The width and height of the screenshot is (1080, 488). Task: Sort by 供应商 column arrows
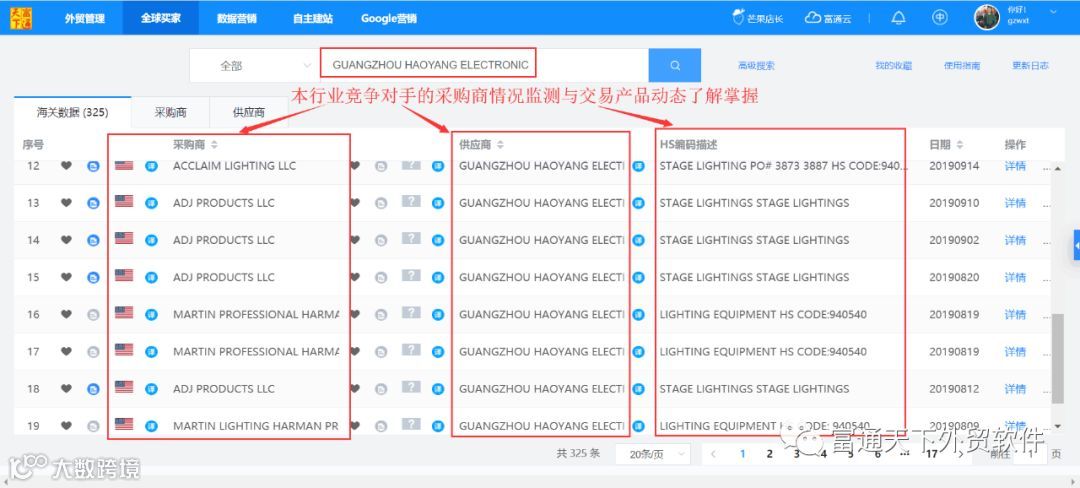tap(500, 145)
